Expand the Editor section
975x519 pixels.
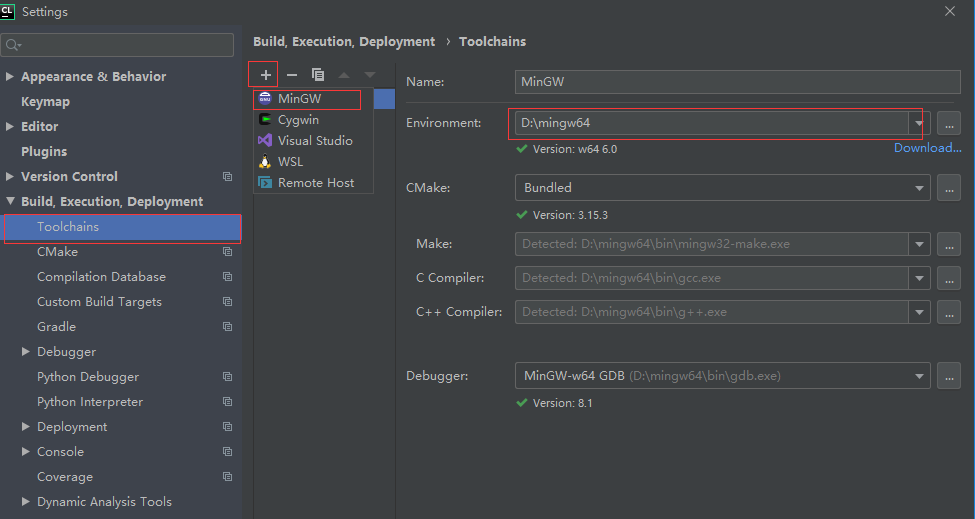[9, 126]
